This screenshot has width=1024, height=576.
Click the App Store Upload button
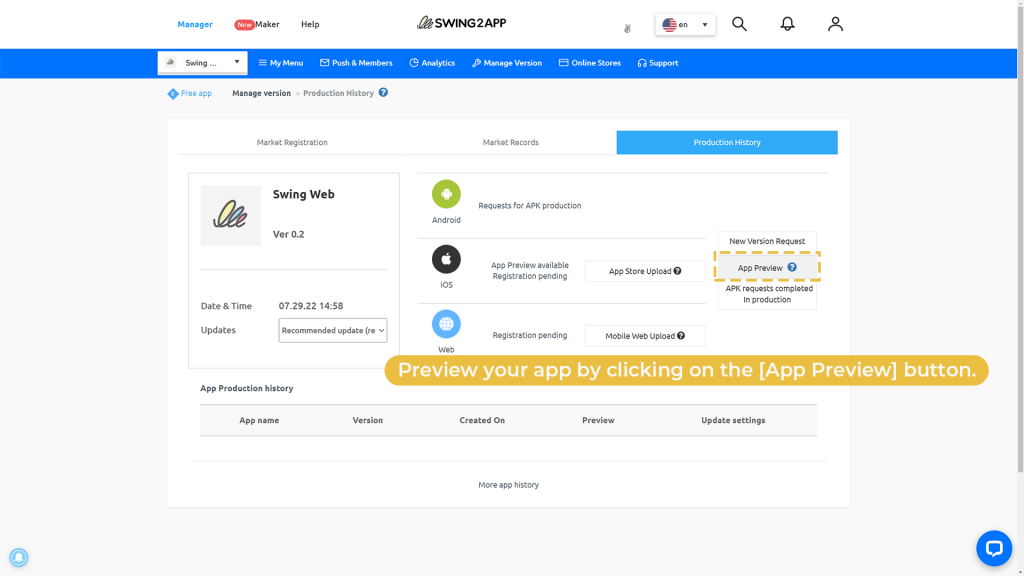coord(645,271)
